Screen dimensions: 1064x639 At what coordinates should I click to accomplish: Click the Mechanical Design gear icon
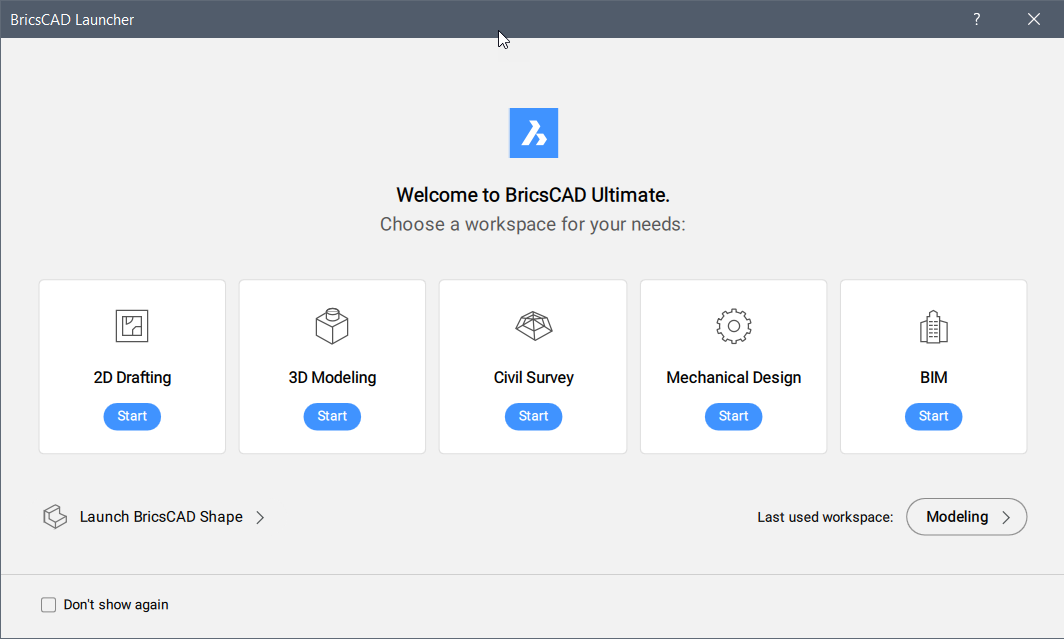point(733,326)
